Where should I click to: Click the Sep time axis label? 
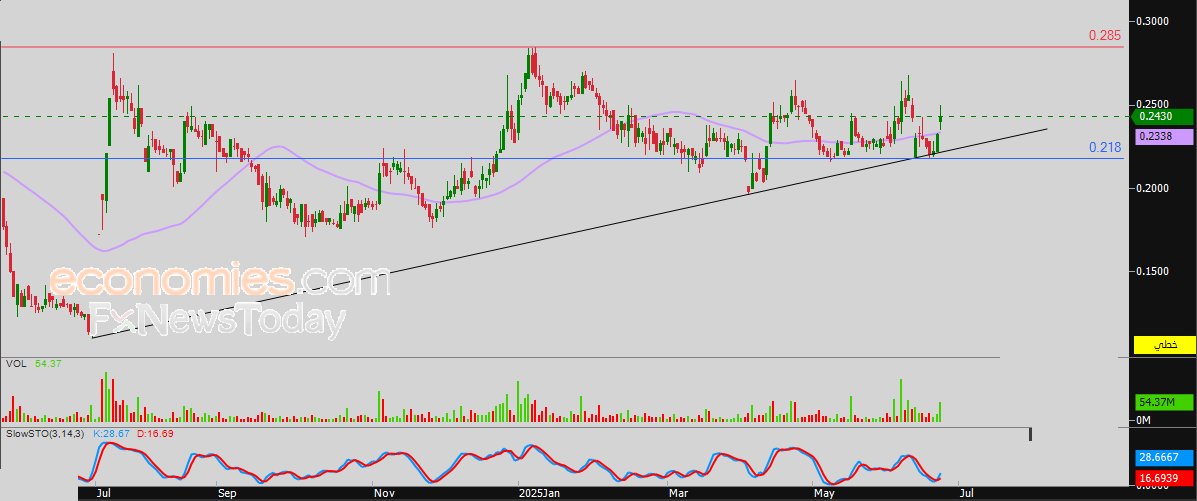pyautogui.click(x=227, y=494)
